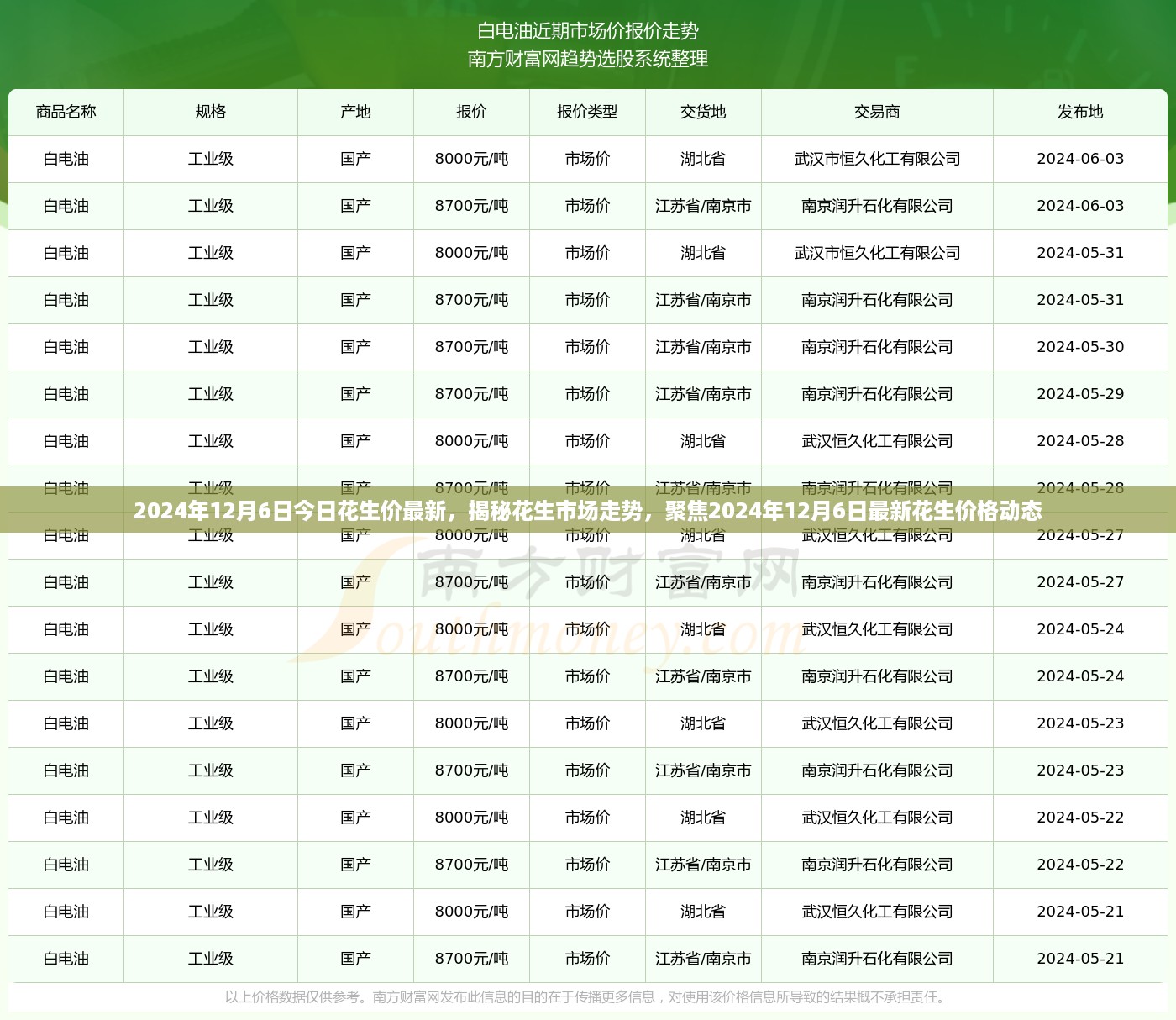The image size is (1176, 1020).
Task: Click 8000元/吨 in the 2024-05-23 row
Action: coord(471,723)
